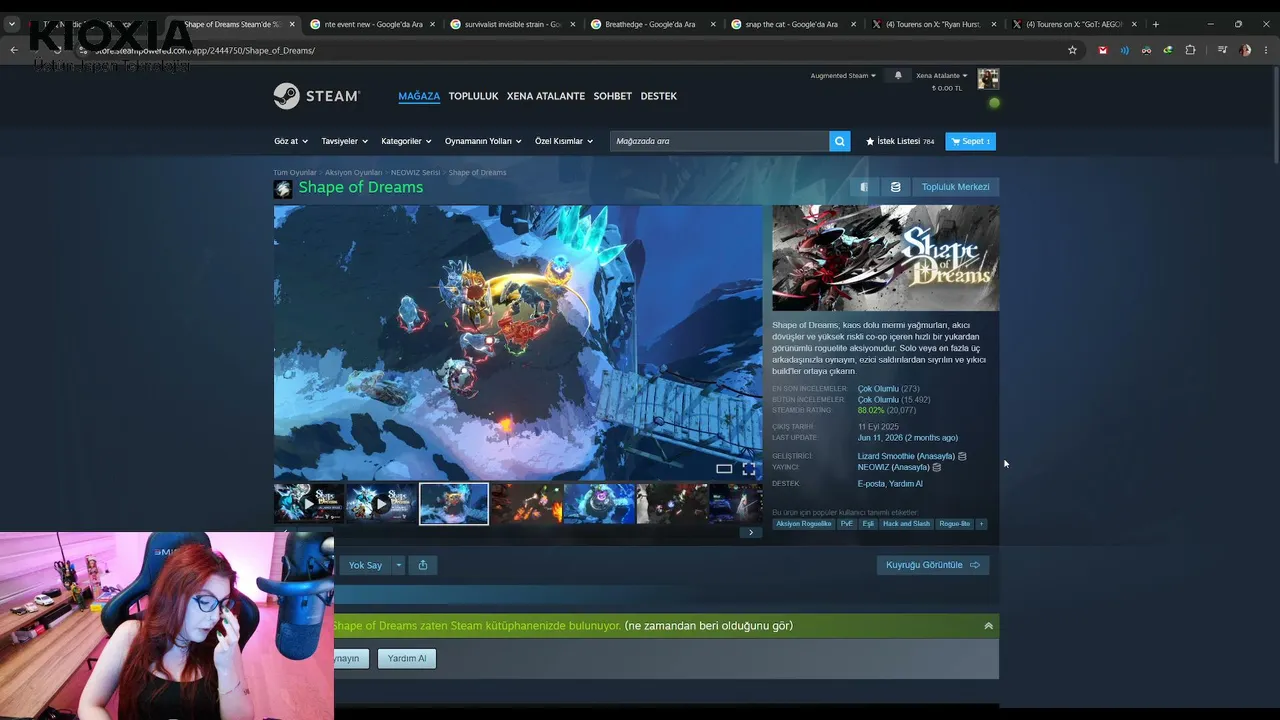Select the second trailer video thumbnail

381,504
